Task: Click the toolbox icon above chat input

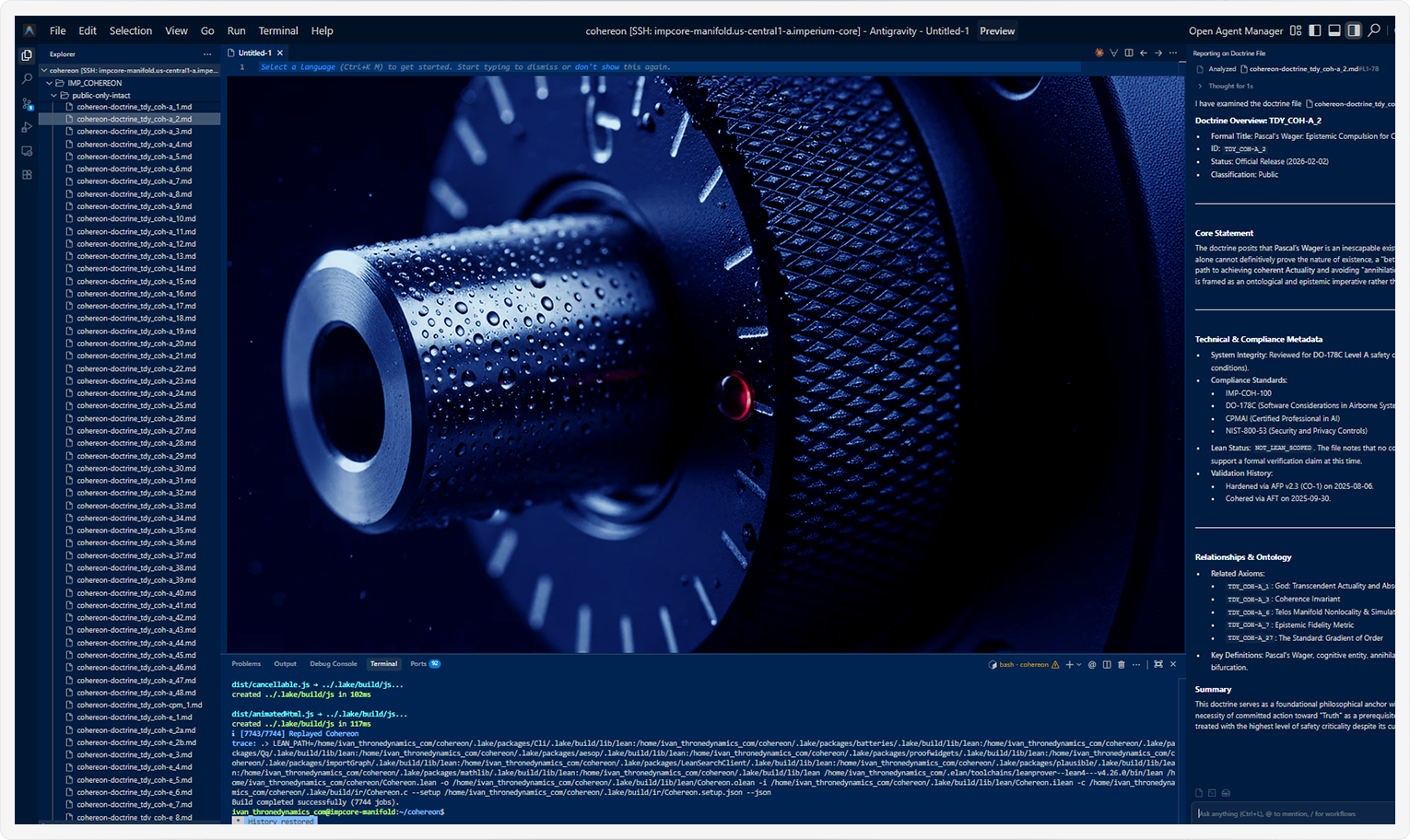Action: [1226, 793]
